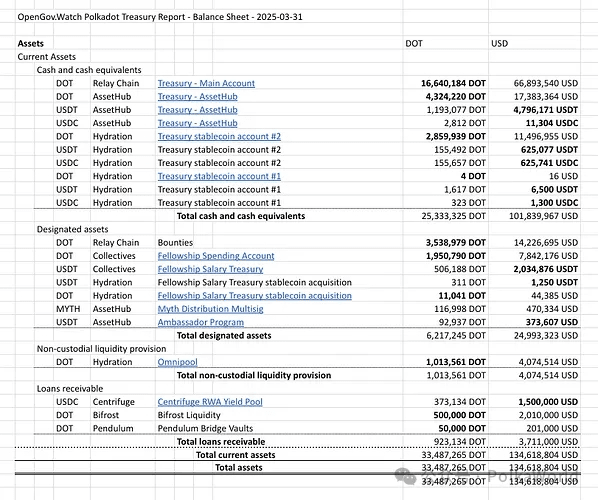
Task: Select the 625,741 USDC cell
Action: point(549,163)
